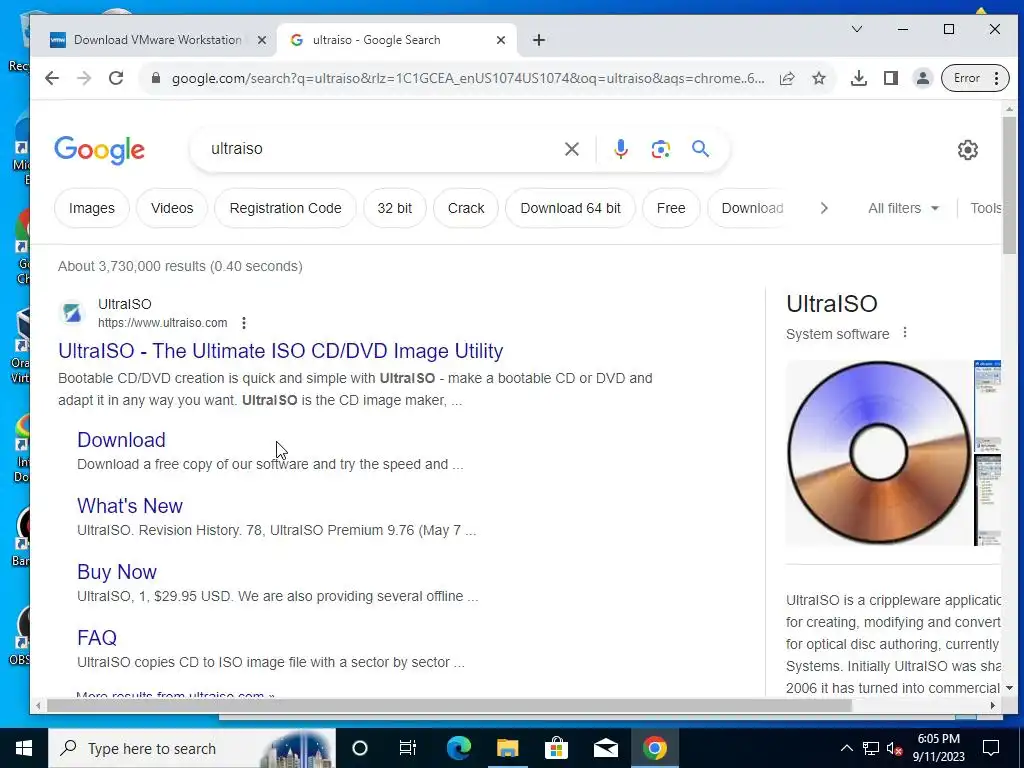Viewport: 1024px width, 768px height.
Task: Open a new tab with plus icon
Action: (538, 40)
